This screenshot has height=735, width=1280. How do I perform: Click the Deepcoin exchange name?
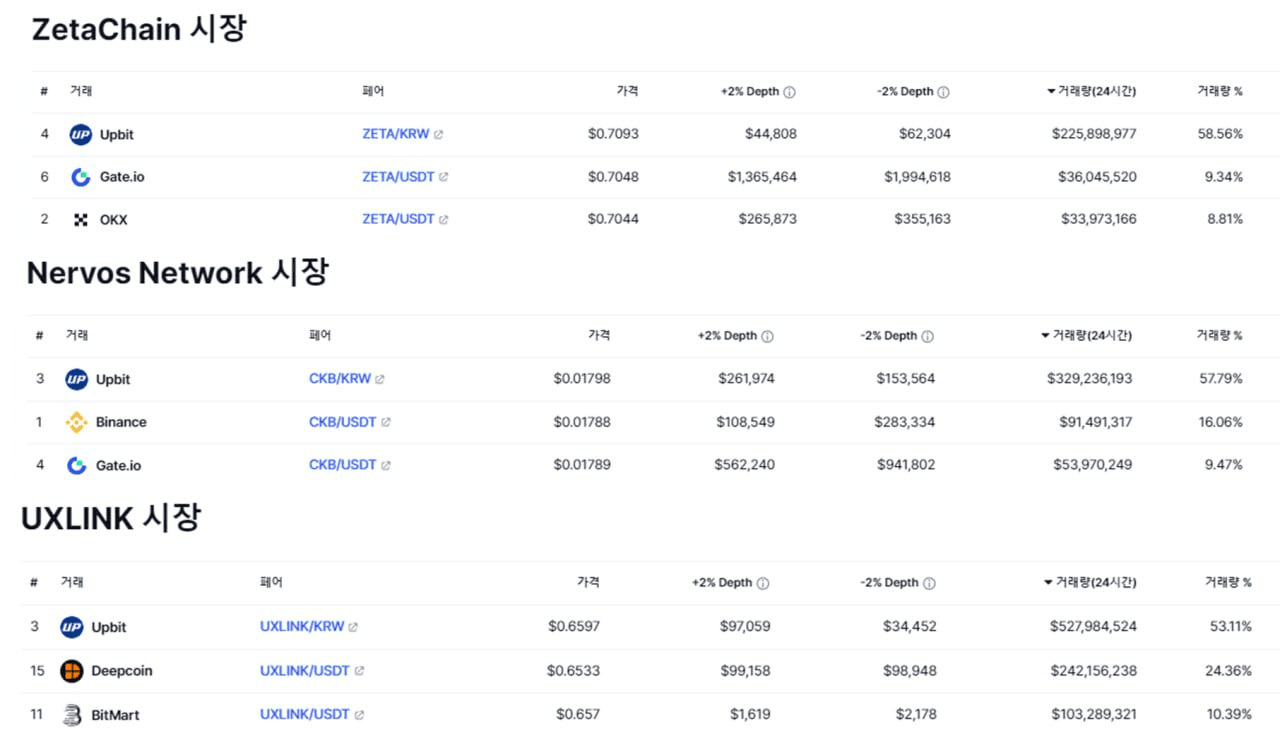pos(122,671)
